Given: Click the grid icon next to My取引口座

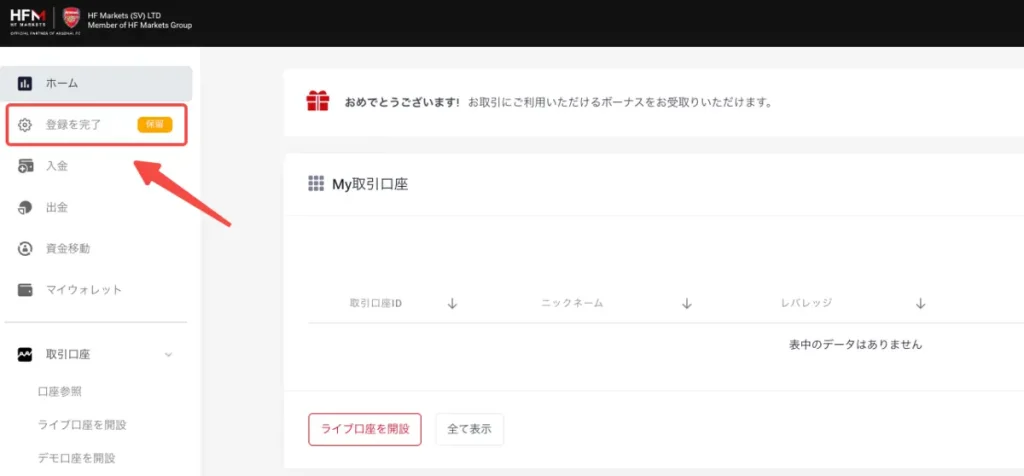Looking at the screenshot, I should tap(316, 183).
